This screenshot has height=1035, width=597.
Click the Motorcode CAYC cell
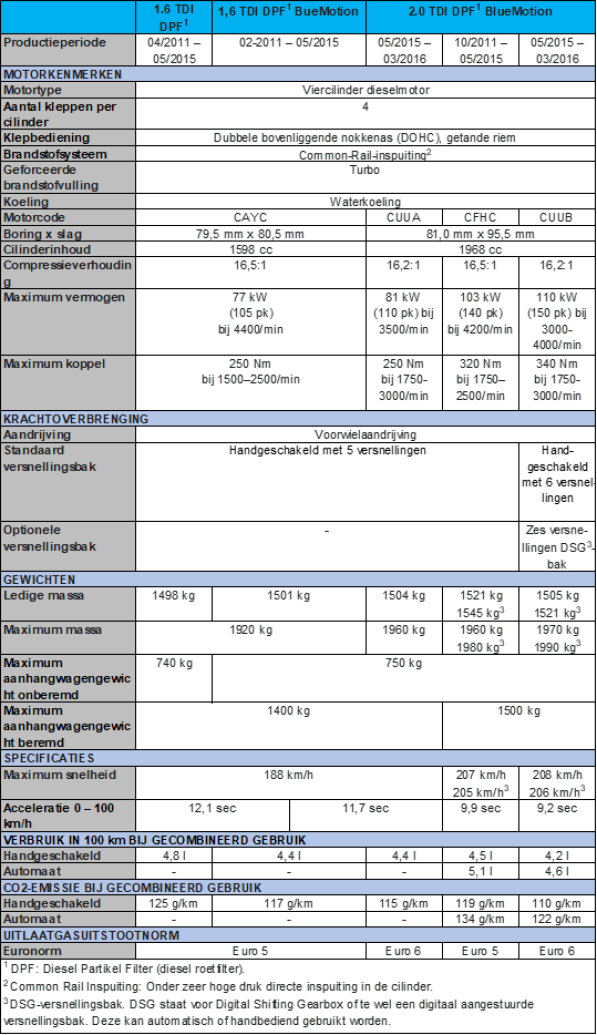click(250, 218)
